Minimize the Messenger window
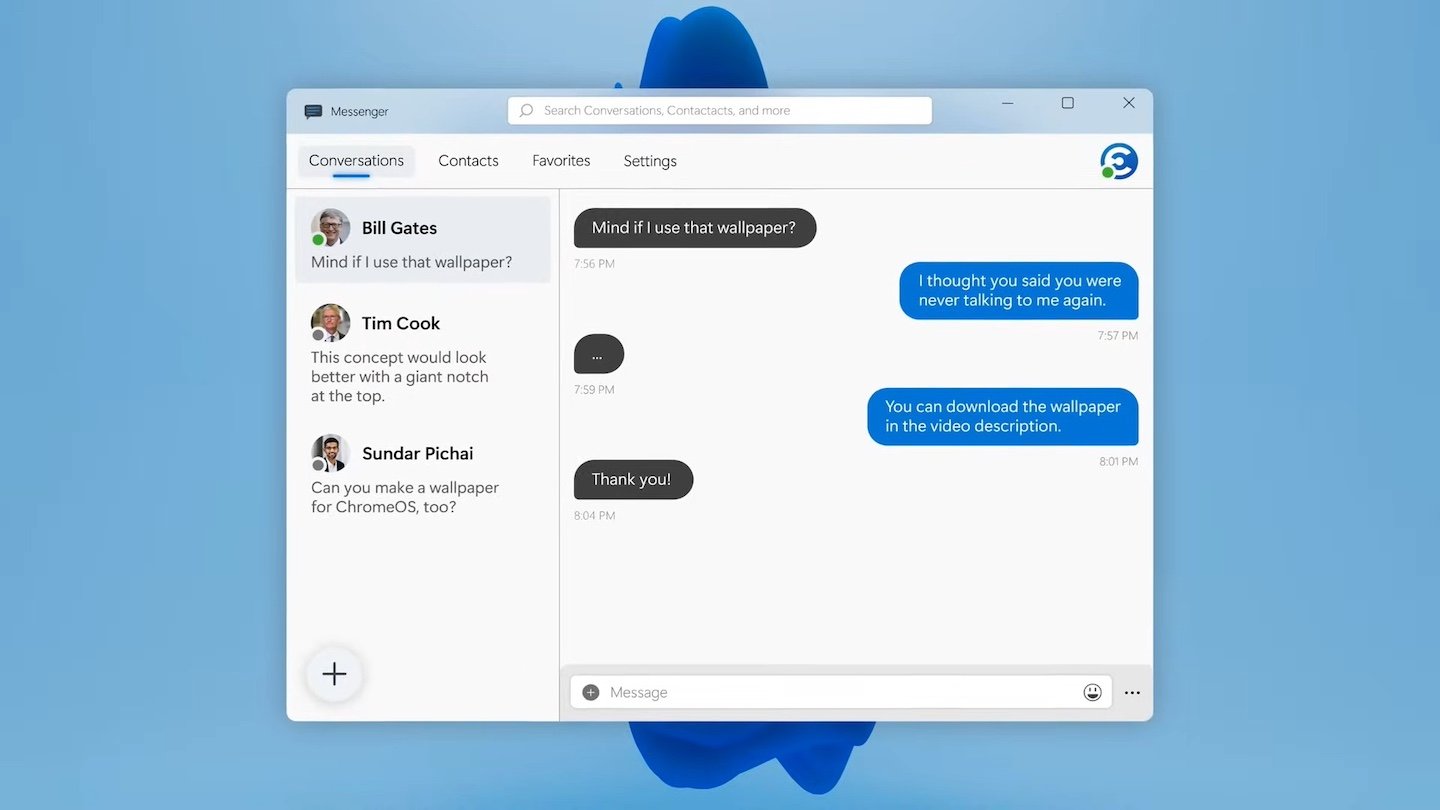 click(1007, 103)
